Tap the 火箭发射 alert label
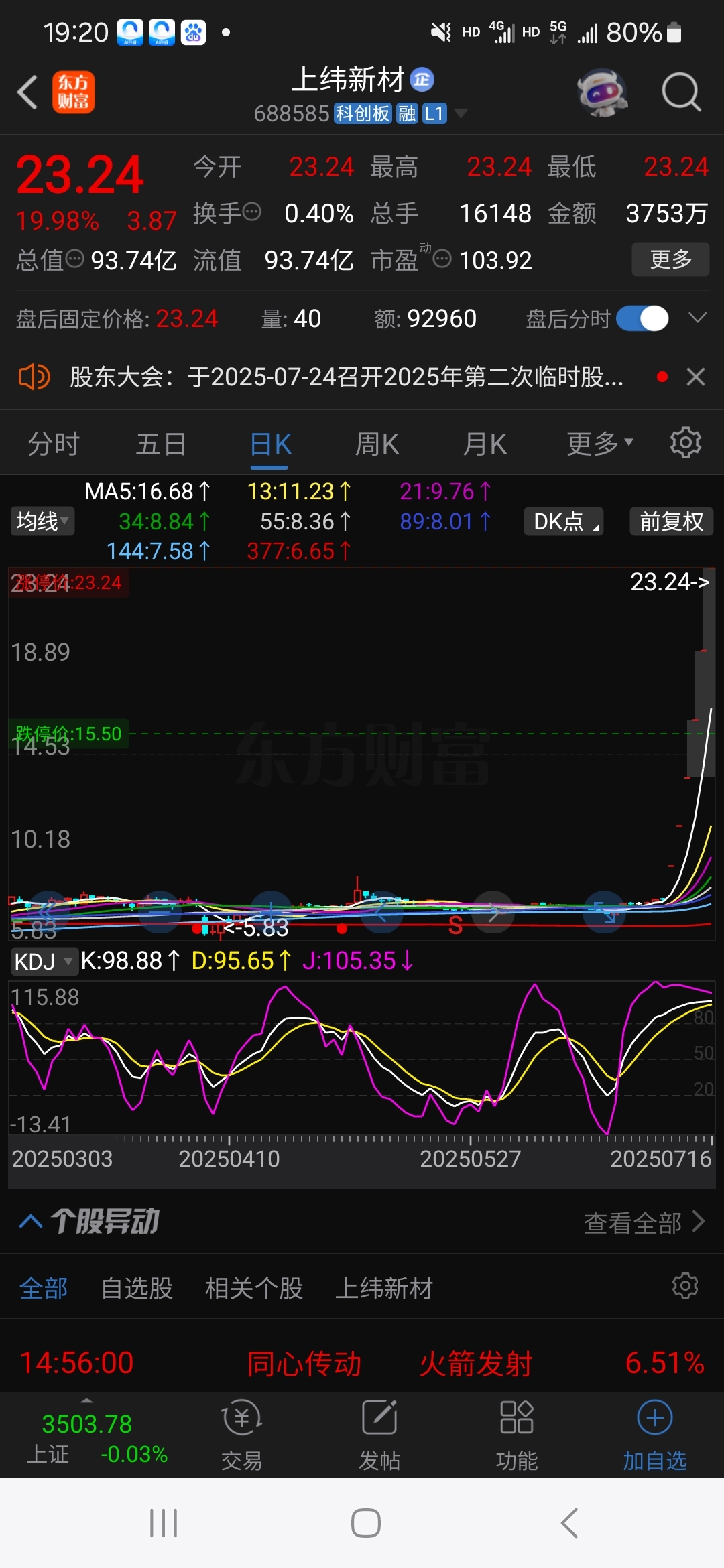The height and width of the screenshot is (1568, 724). (x=476, y=1363)
